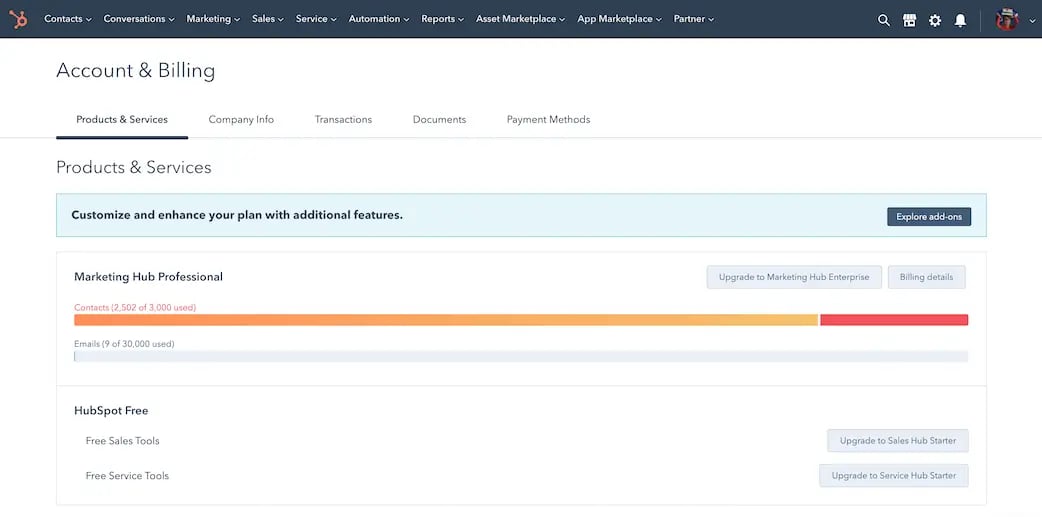1042x517 pixels.
Task: Open the Asset Marketplace dropdown
Action: pos(520,19)
